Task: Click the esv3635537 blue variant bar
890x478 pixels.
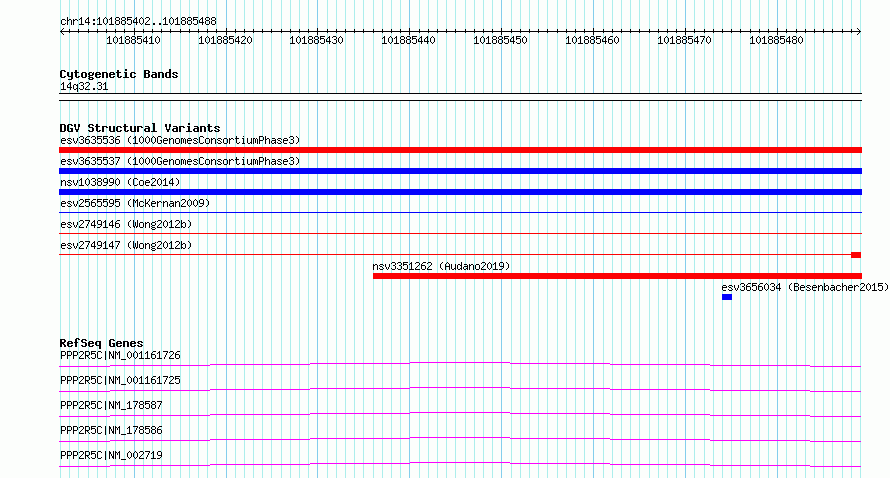Action: 460,171
